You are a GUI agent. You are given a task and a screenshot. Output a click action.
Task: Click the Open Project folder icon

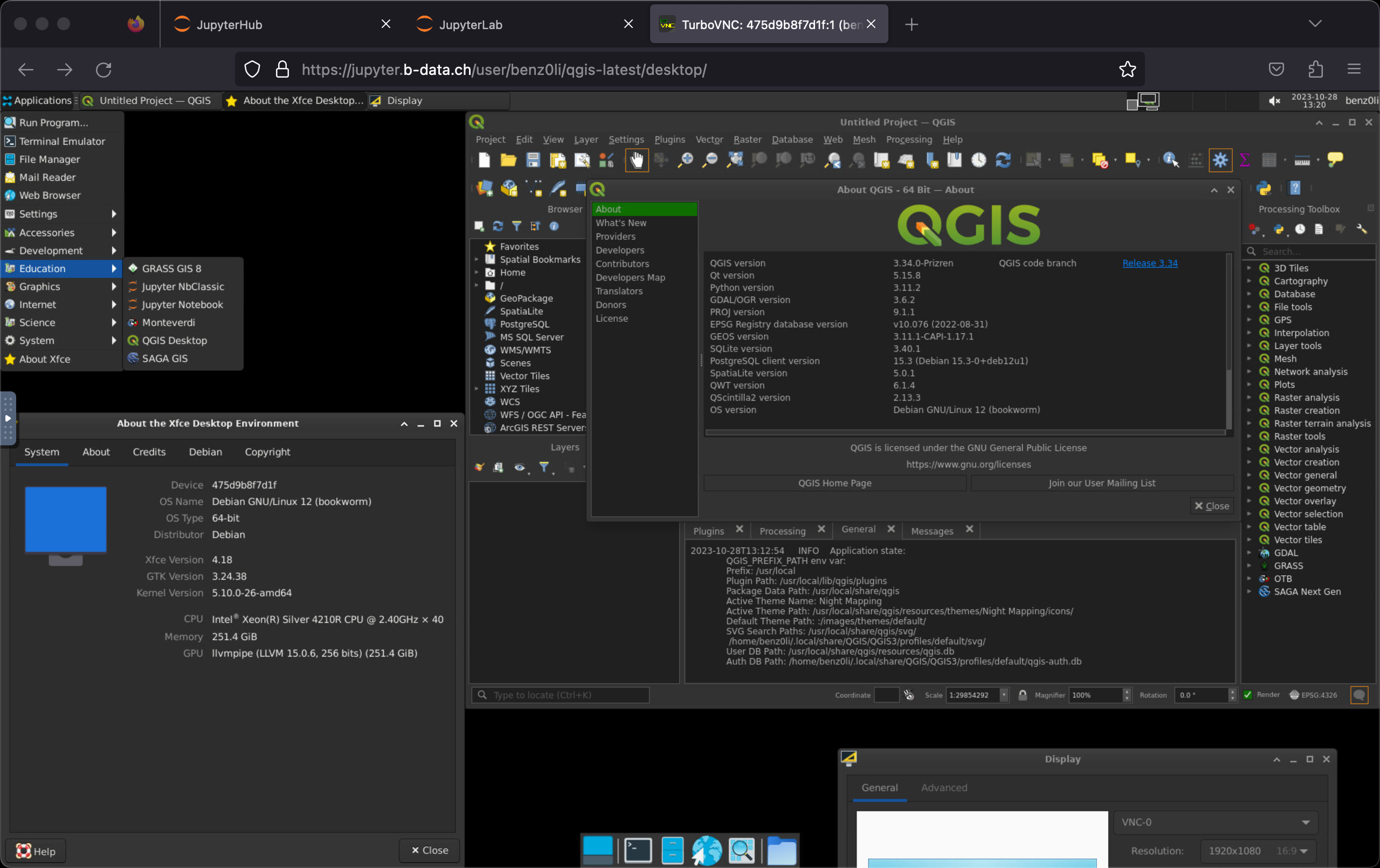point(508,160)
